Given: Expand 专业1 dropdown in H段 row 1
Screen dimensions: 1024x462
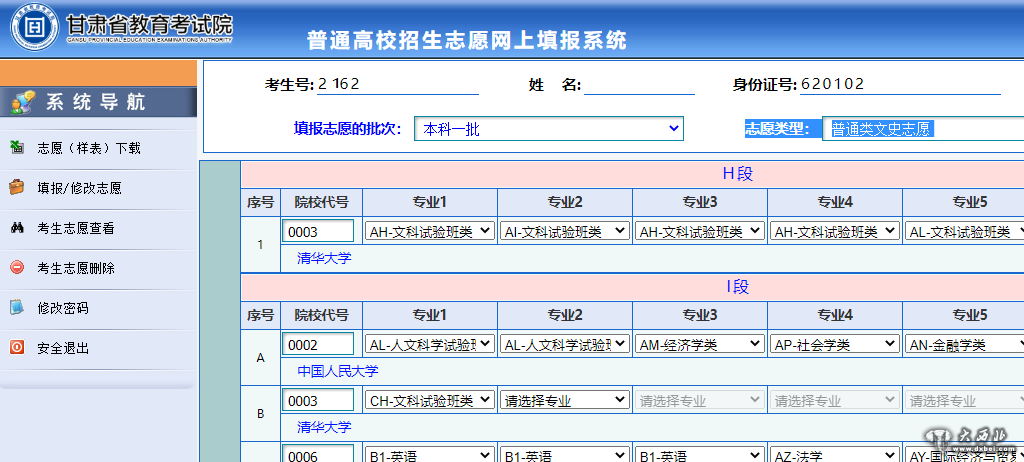Looking at the screenshot, I should click(430, 231).
